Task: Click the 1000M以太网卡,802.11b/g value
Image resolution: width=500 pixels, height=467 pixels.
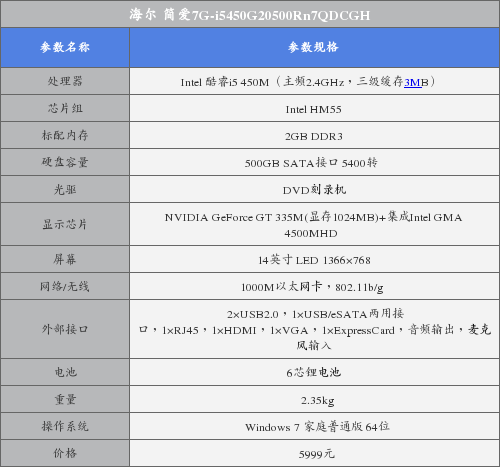Action: point(312,287)
